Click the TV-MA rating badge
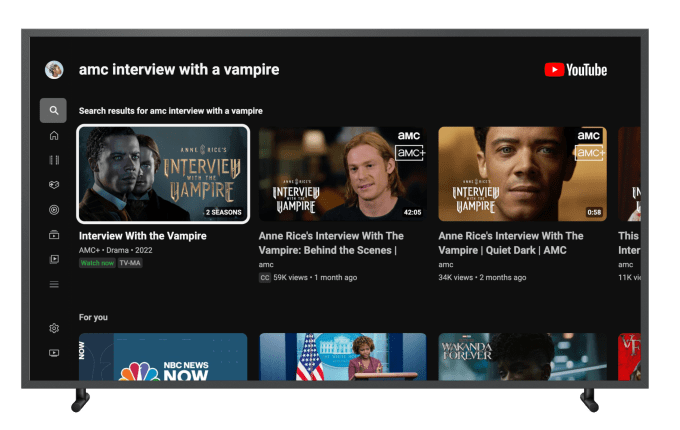 pyautogui.click(x=130, y=263)
